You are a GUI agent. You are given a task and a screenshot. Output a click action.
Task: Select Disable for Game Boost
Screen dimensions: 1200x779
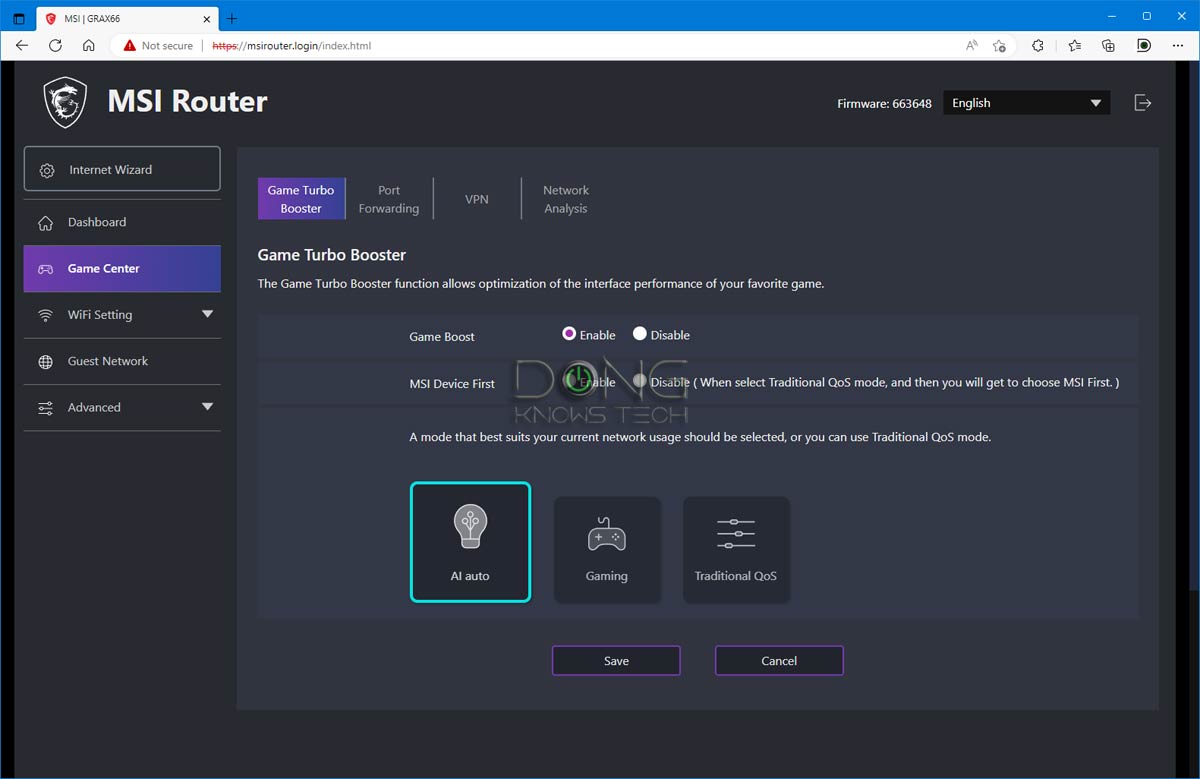pos(640,334)
